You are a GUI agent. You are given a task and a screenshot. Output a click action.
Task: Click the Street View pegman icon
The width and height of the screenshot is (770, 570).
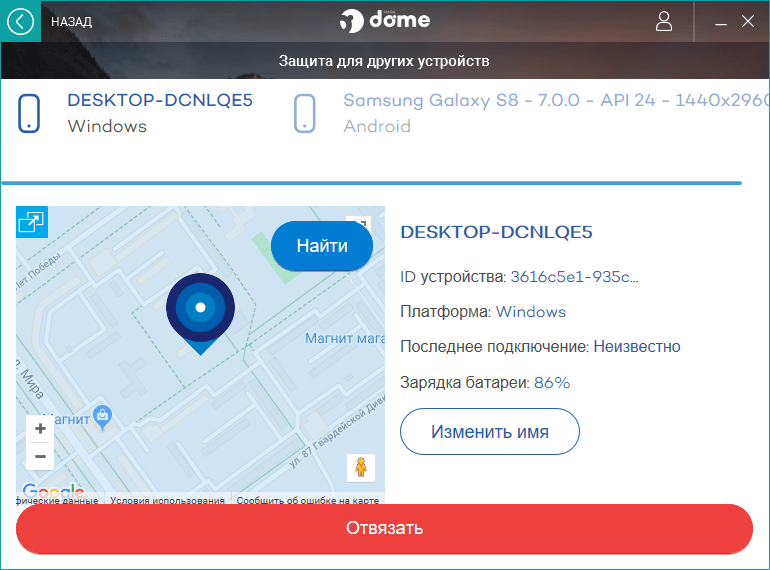(361, 468)
